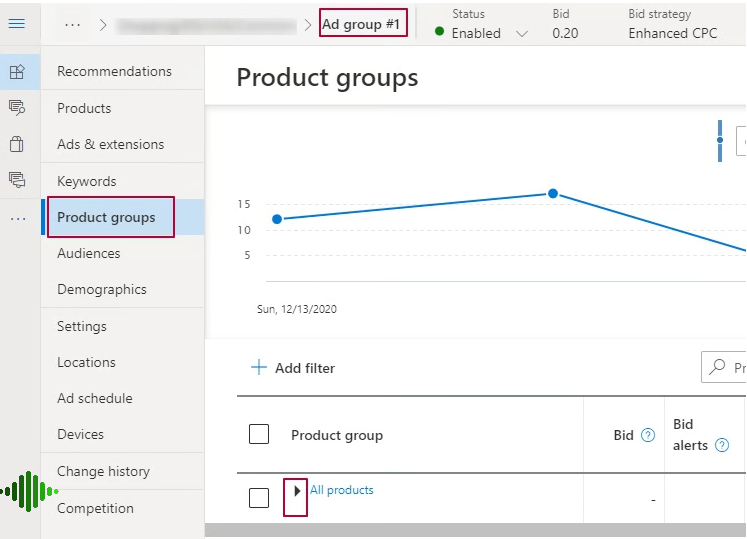Open the Keywords menu item

(87, 181)
